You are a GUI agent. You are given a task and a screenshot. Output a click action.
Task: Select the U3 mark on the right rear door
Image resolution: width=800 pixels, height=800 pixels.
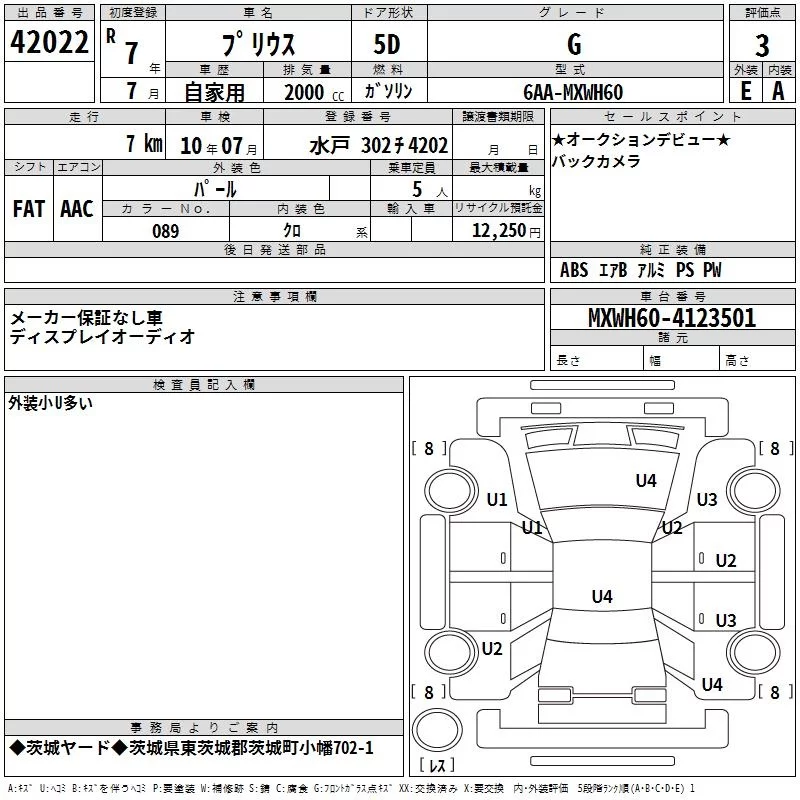(726, 620)
